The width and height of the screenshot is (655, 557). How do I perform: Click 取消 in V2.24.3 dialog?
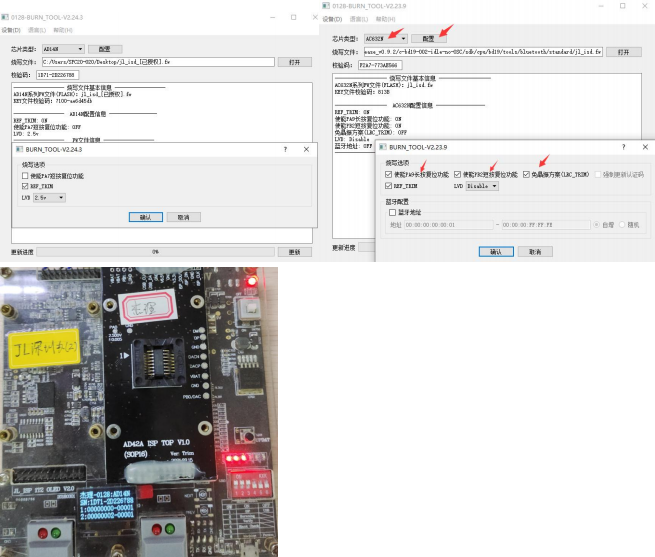click(183, 217)
